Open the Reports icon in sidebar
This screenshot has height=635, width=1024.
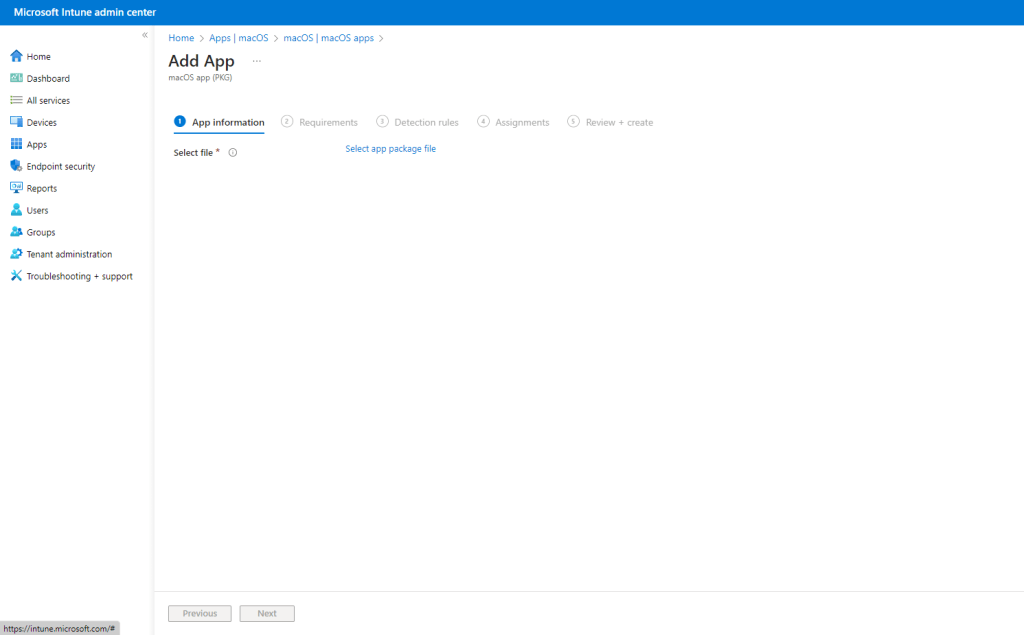pyautogui.click(x=16, y=189)
